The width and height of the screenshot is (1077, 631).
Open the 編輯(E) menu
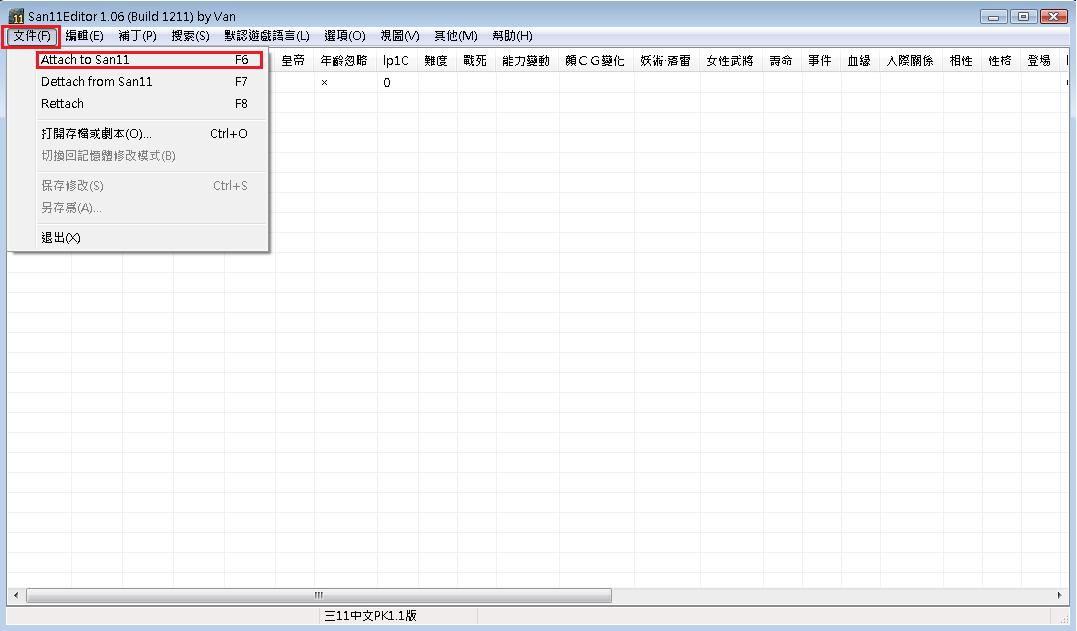coord(84,36)
